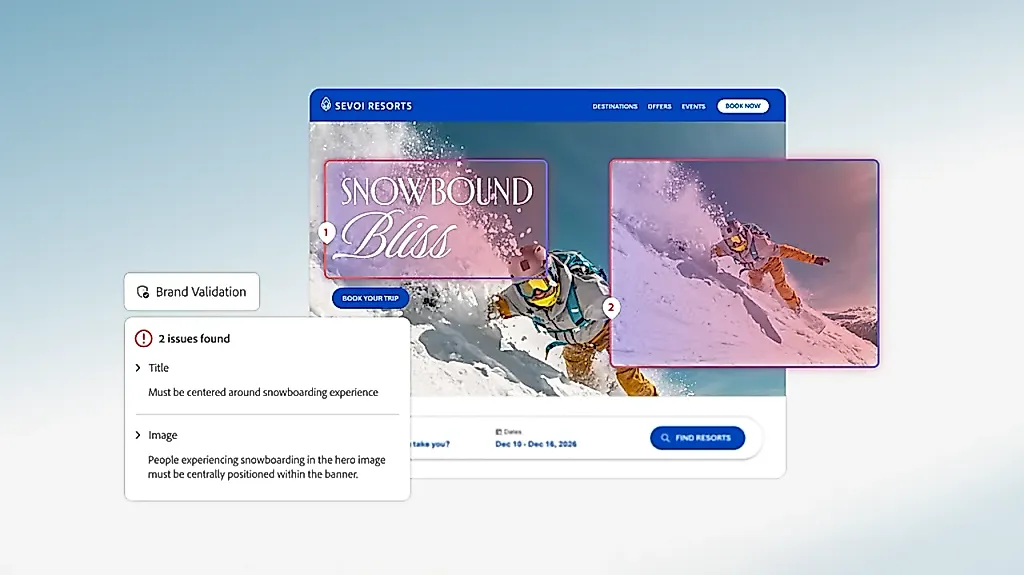1024x575 pixels.
Task: Select the Snowbound Bliss title block
Action: click(x=436, y=219)
